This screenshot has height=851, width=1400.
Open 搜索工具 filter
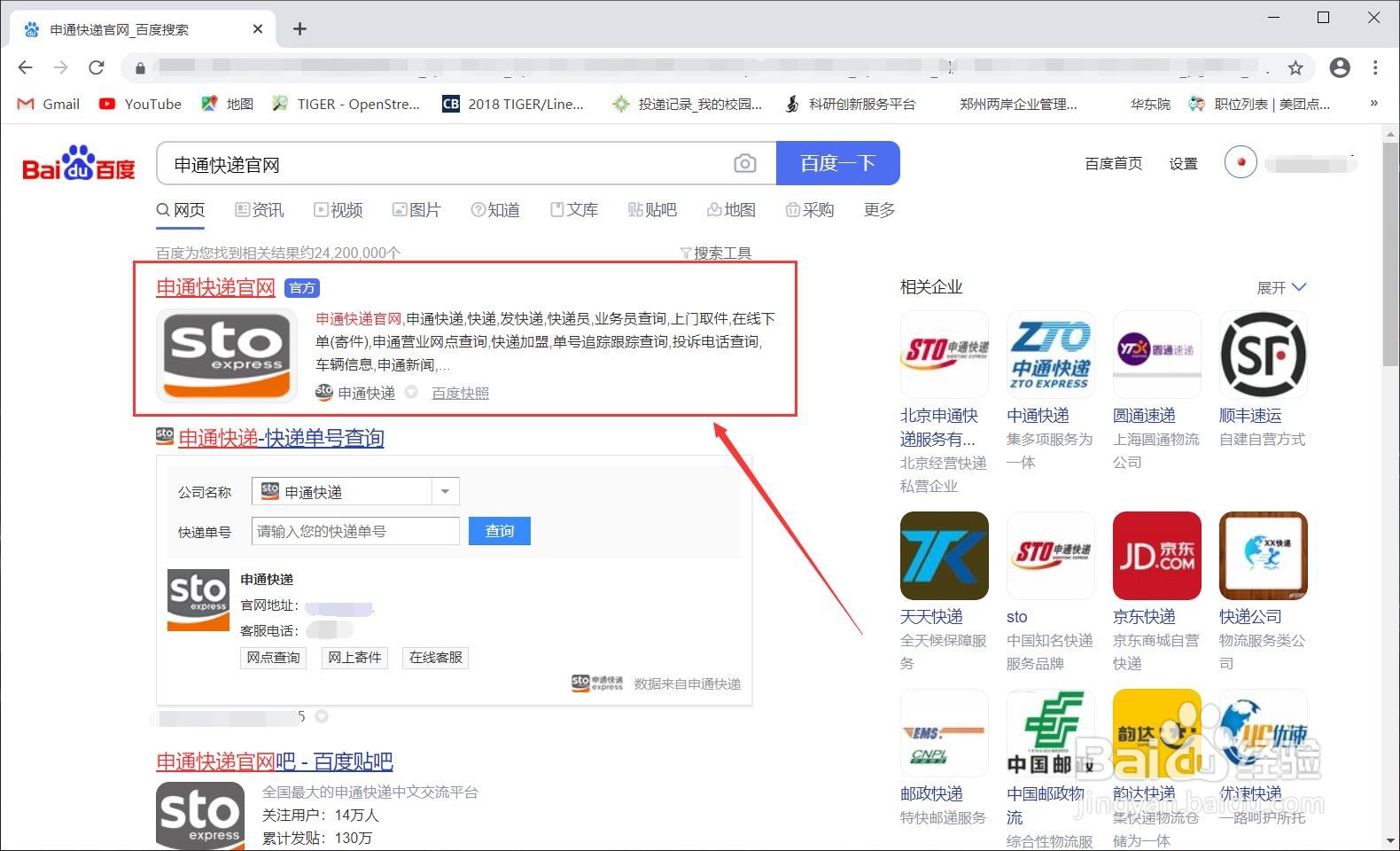[x=716, y=254]
